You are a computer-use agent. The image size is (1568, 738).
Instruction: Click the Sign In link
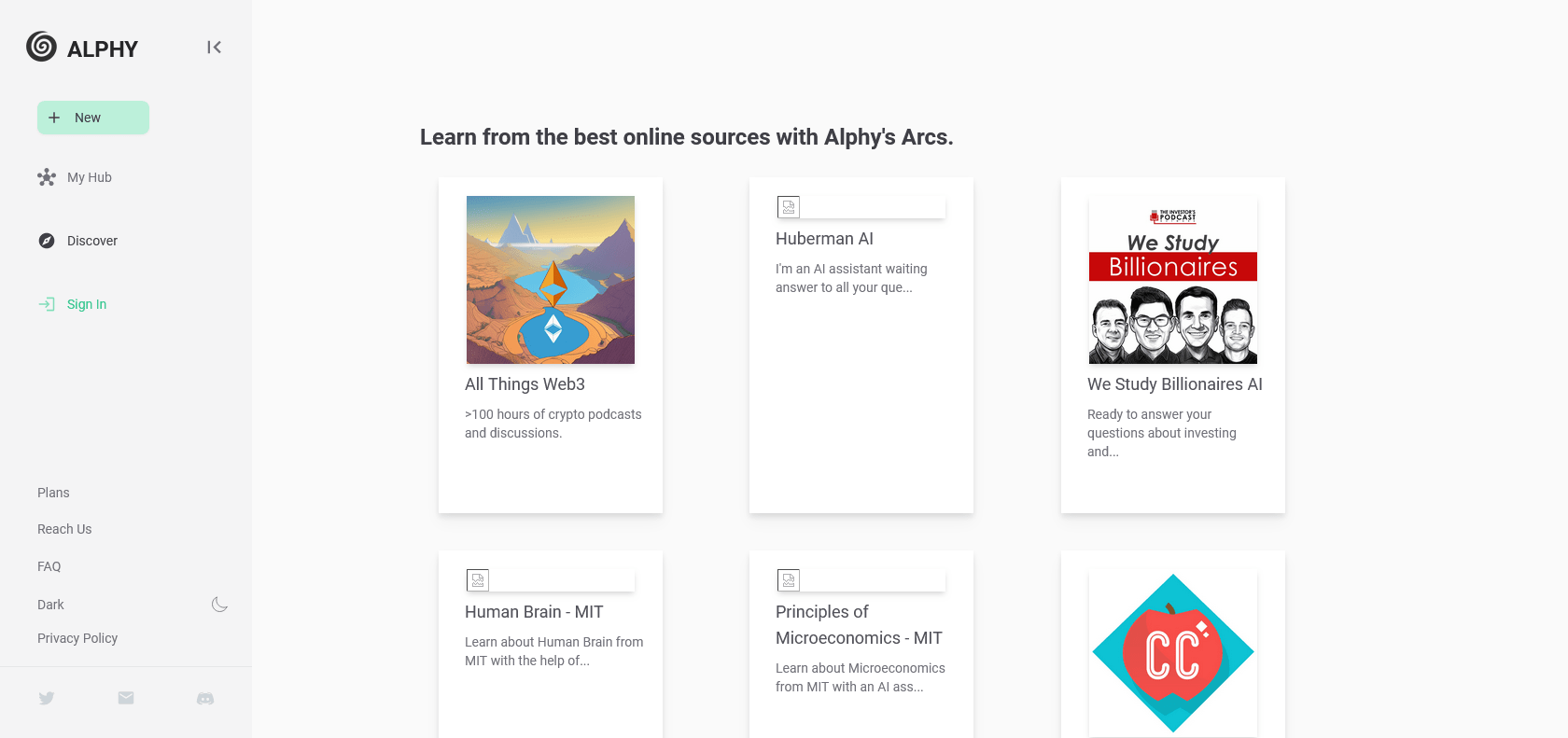87,304
